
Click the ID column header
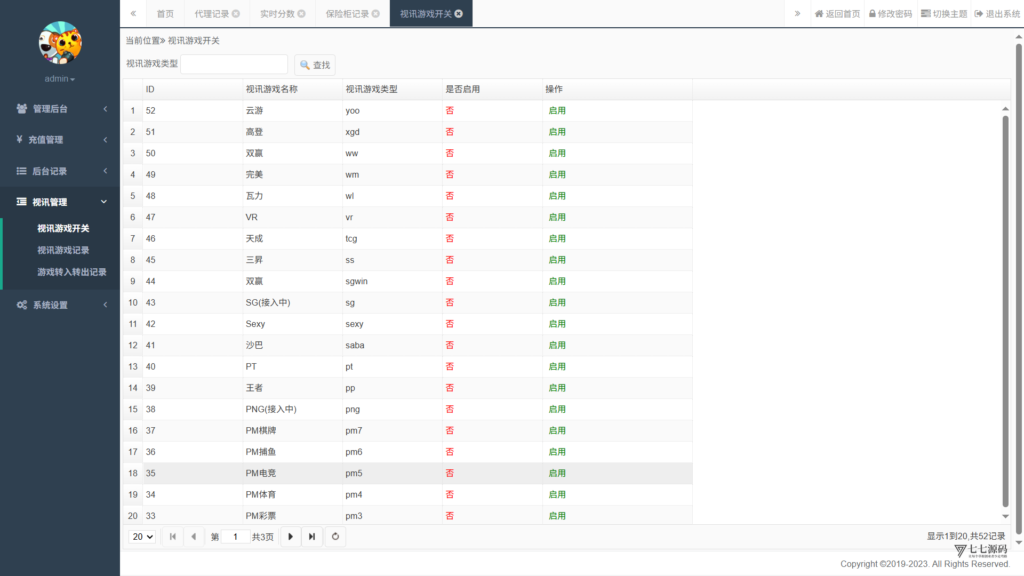(x=193, y=89)
